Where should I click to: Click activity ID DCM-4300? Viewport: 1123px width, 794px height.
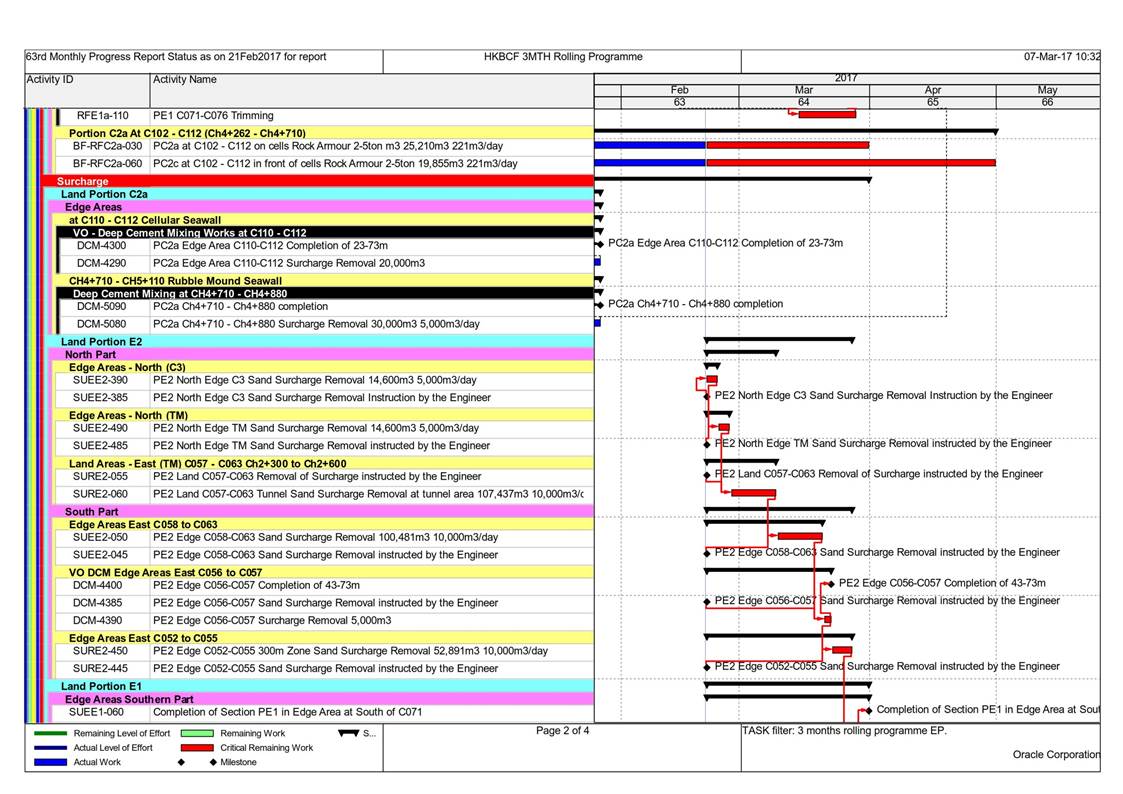(x=101, y=246)
